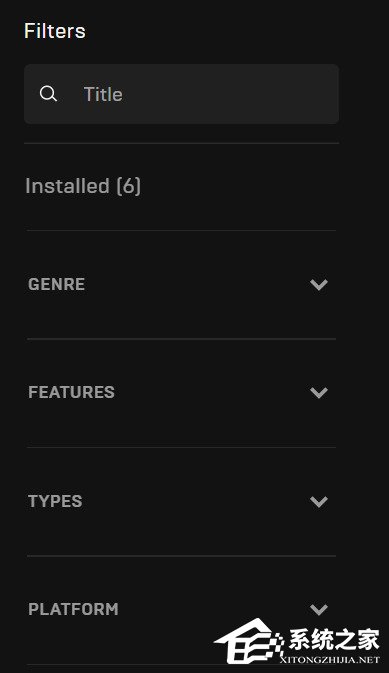The image size is (389, 673).
Task: Click the TYPES chevron arrow icon
Action: tap(319, 501)
